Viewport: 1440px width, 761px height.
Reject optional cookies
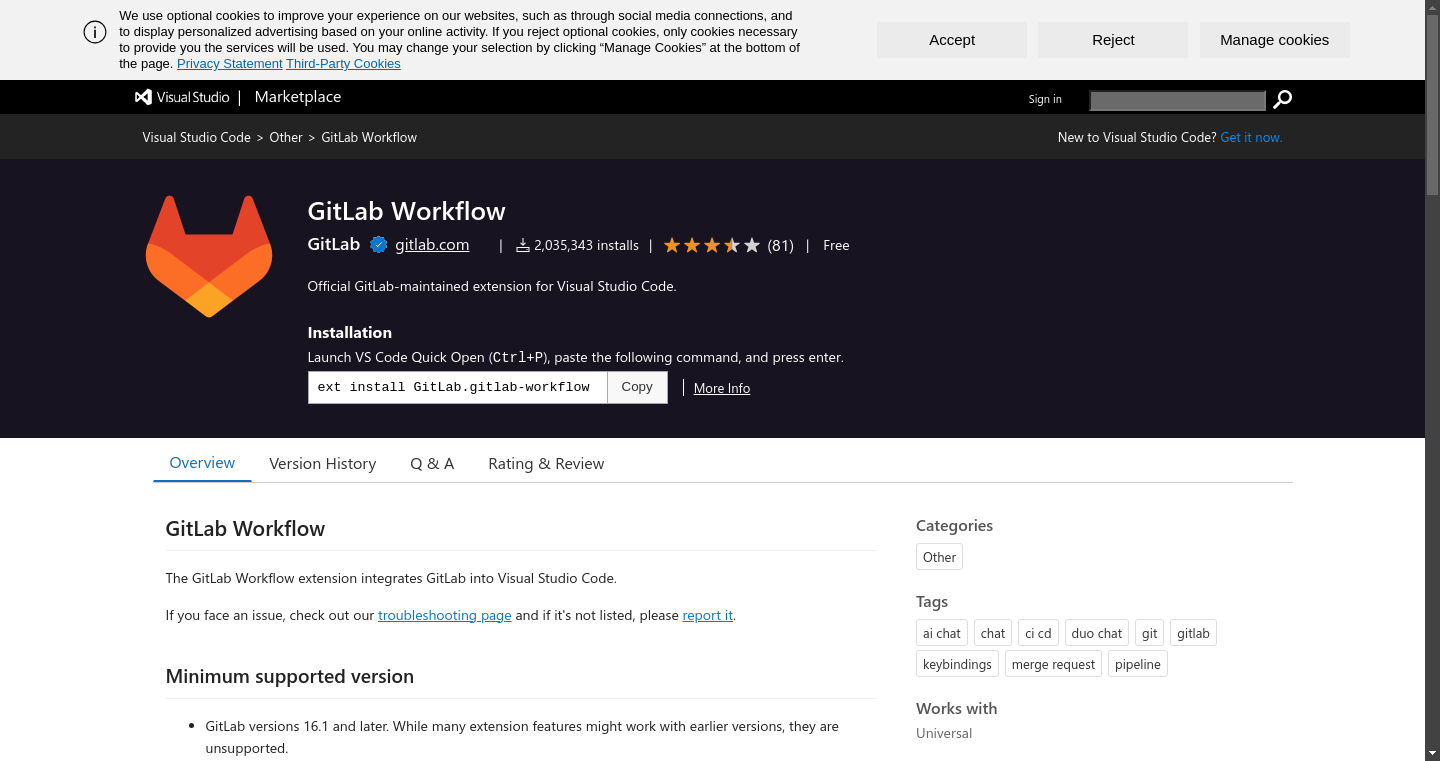pyautogui.click(x=1113, y=40)
